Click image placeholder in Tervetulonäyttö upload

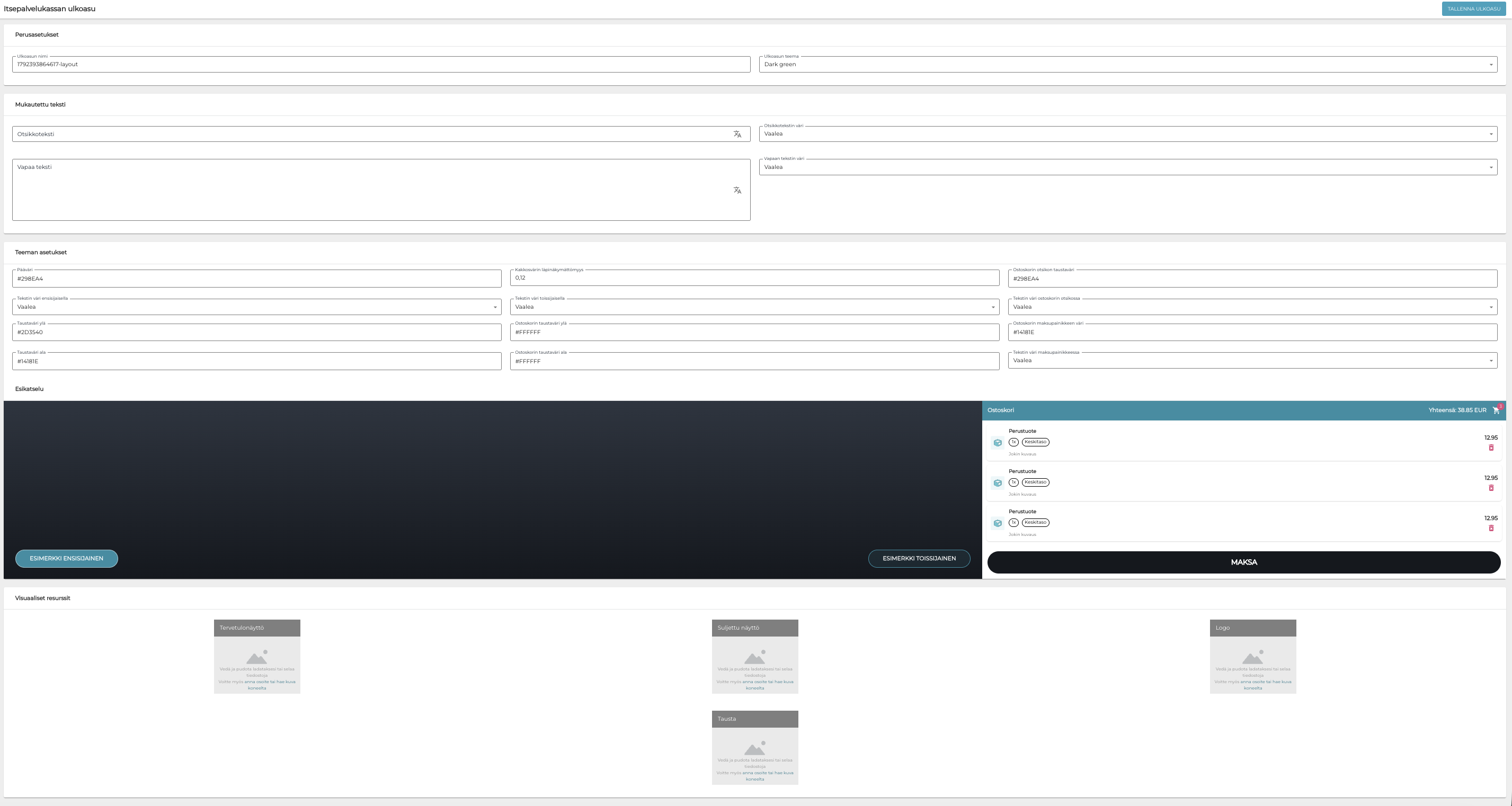click(257, 657)
